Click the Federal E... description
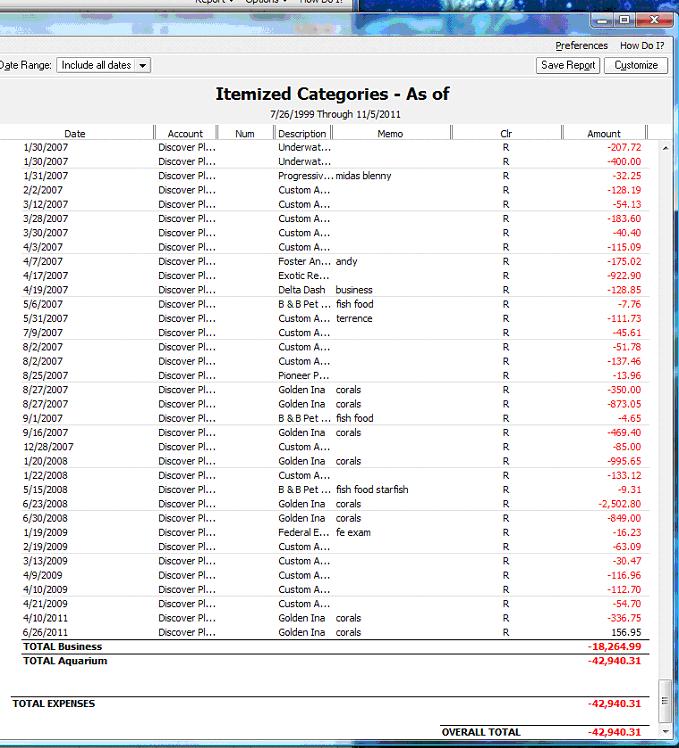Image resolution: width=679 pixels, height=748 pixels. pos(304,532)
